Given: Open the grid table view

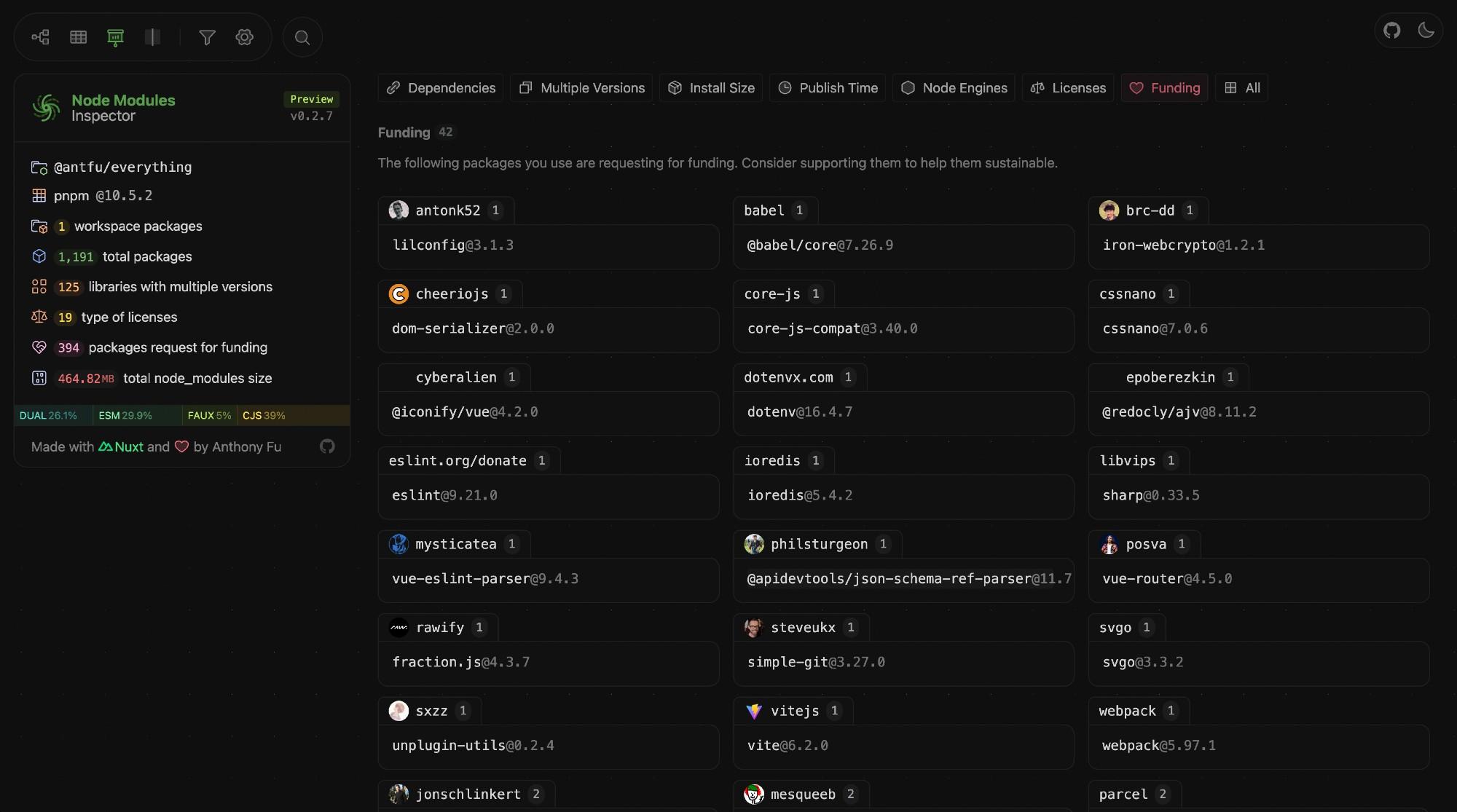Looking at the screenshot, I should [x=79, y=37].
